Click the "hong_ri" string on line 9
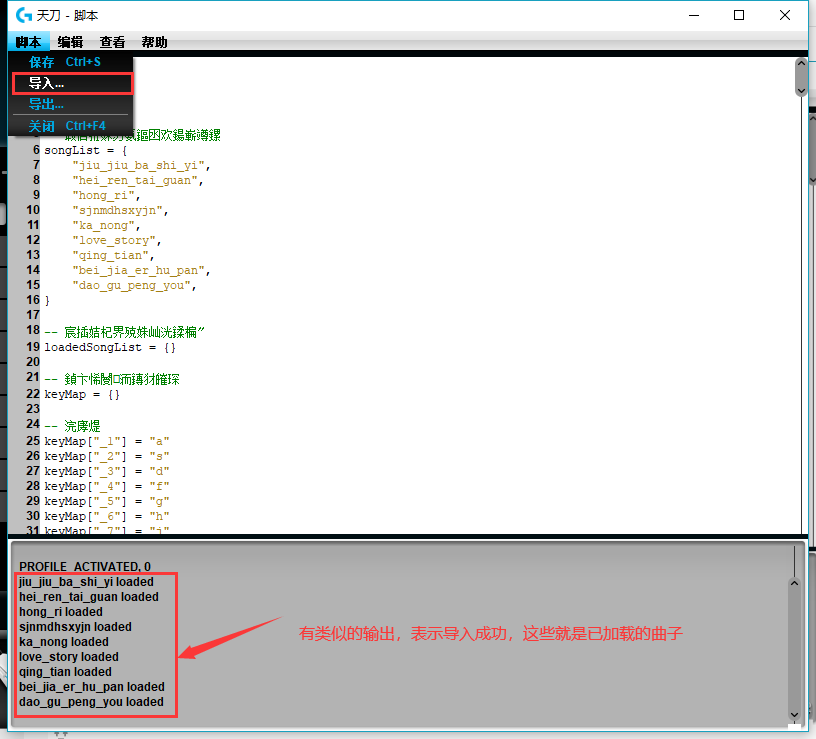This screenshot has width=816, height=739. (x=104, y=196)
